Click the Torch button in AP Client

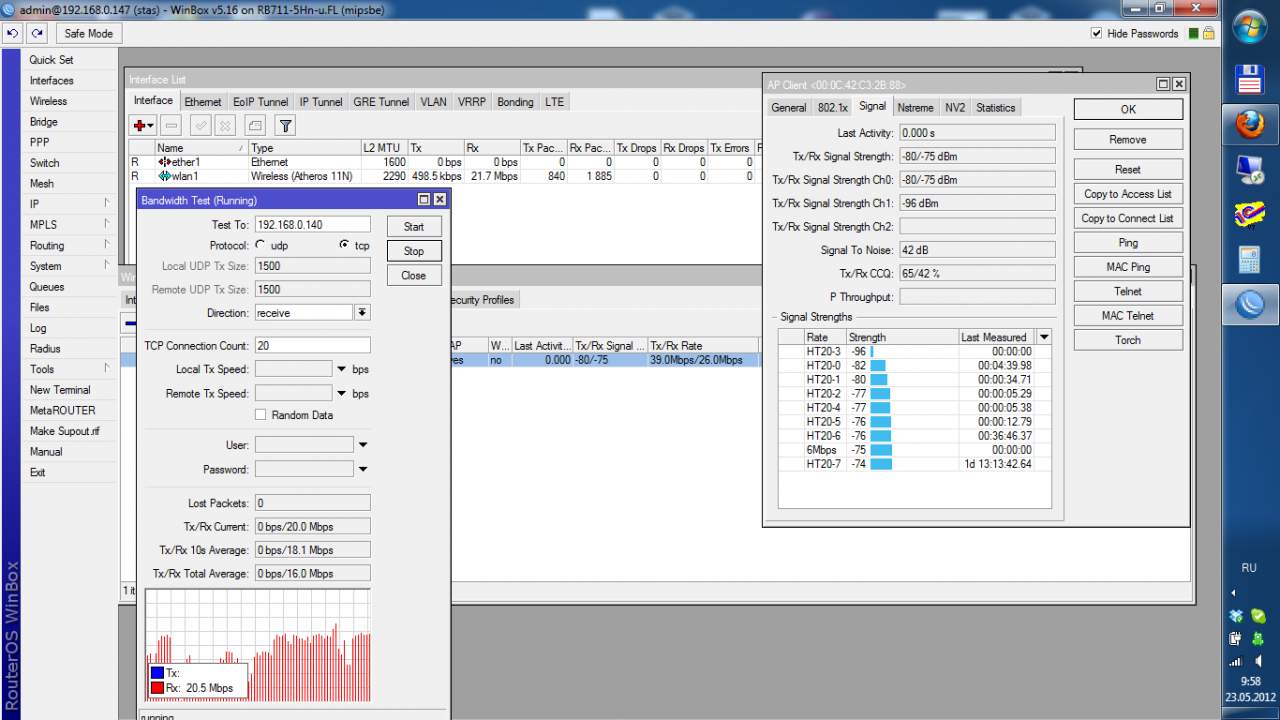coord(1127,340)
